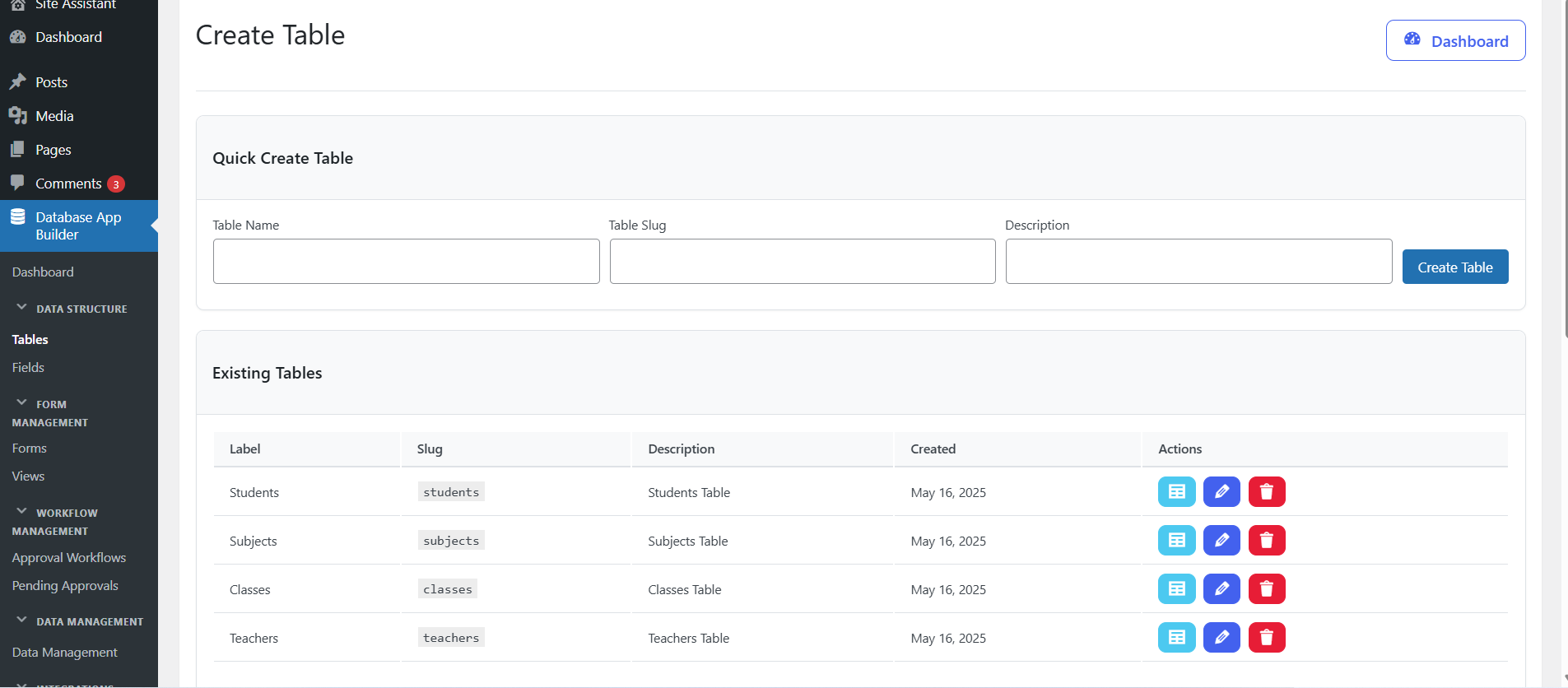Edit the Subjects table with pencil icon
Viewport: 1568px width, 688px height.
pyautogui.click(x=1221, y=541)
